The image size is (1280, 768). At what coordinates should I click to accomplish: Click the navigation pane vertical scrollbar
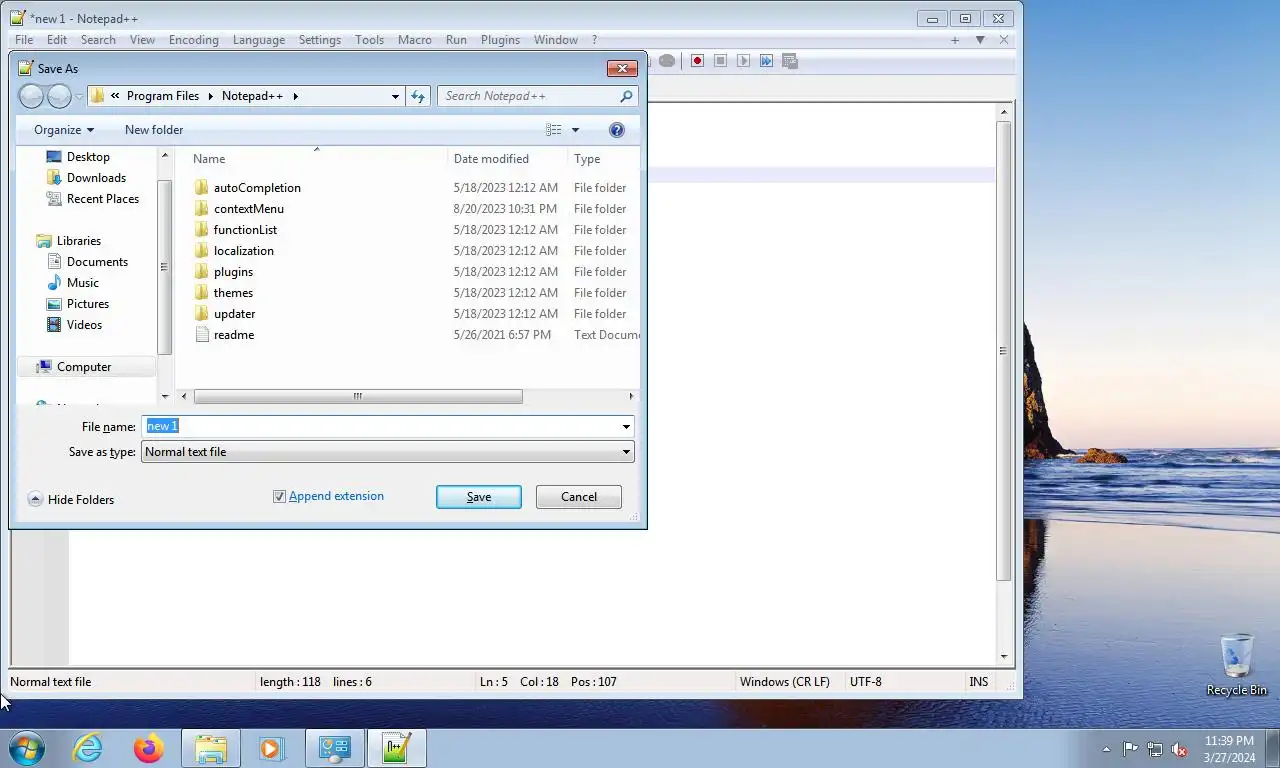point(165,268)
